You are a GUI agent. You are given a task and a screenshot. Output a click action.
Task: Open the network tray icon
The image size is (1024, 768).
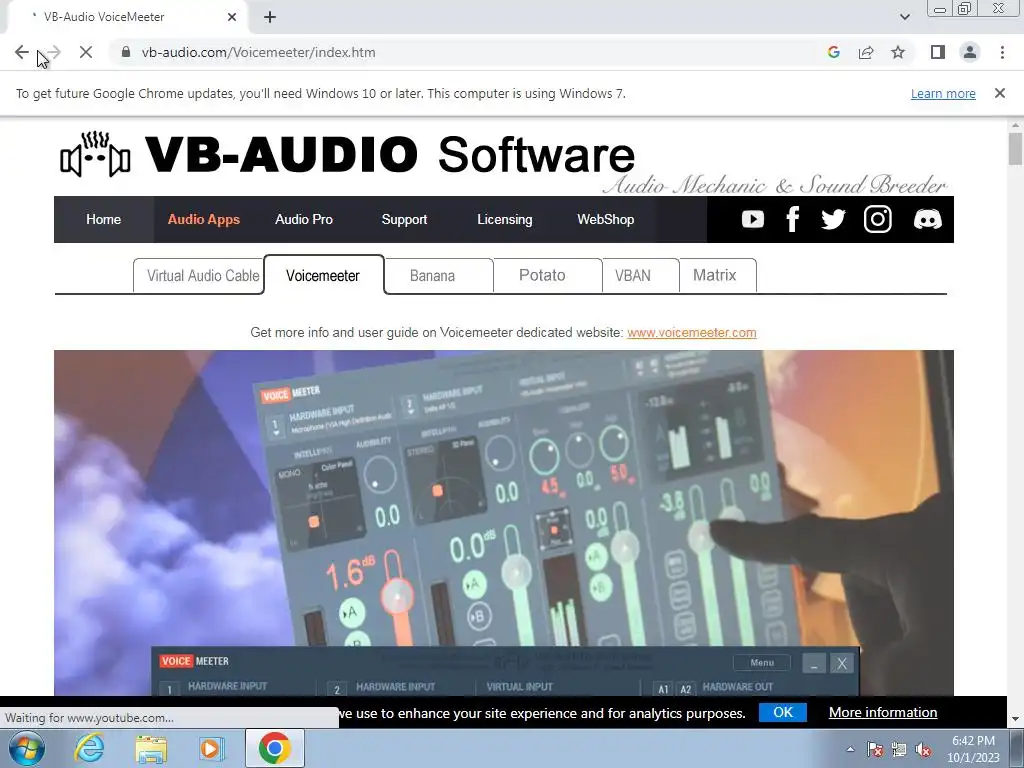899,750
